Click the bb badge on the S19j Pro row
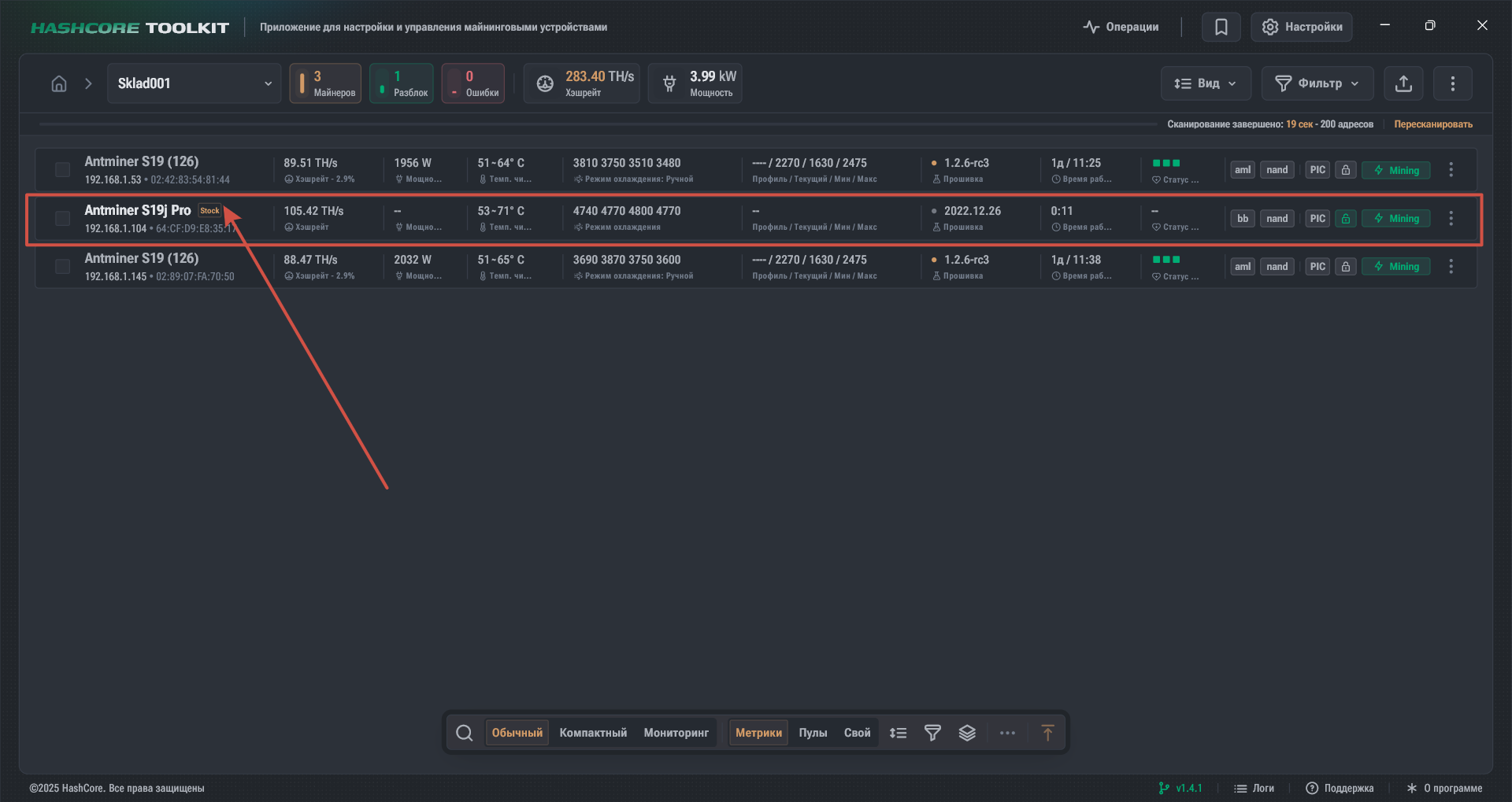1512x802 pixels. tap(1243, 219)
